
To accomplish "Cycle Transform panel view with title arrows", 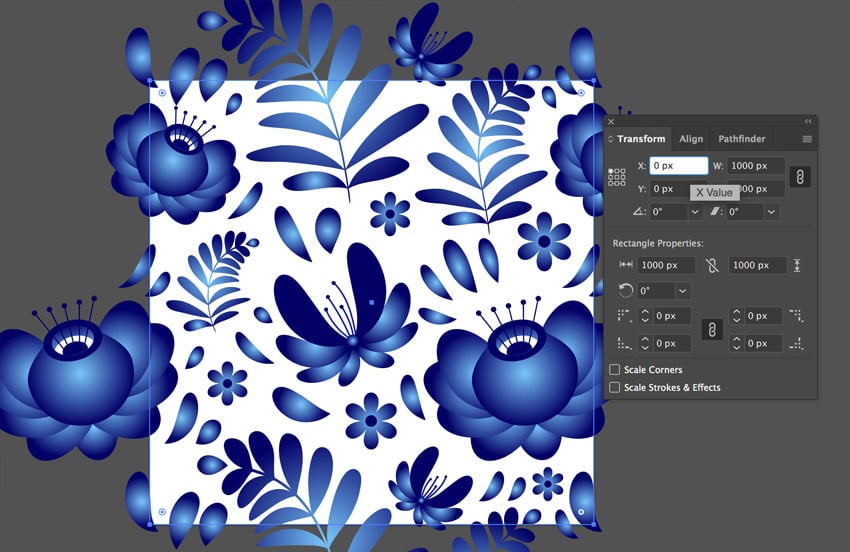I will 610,139.
